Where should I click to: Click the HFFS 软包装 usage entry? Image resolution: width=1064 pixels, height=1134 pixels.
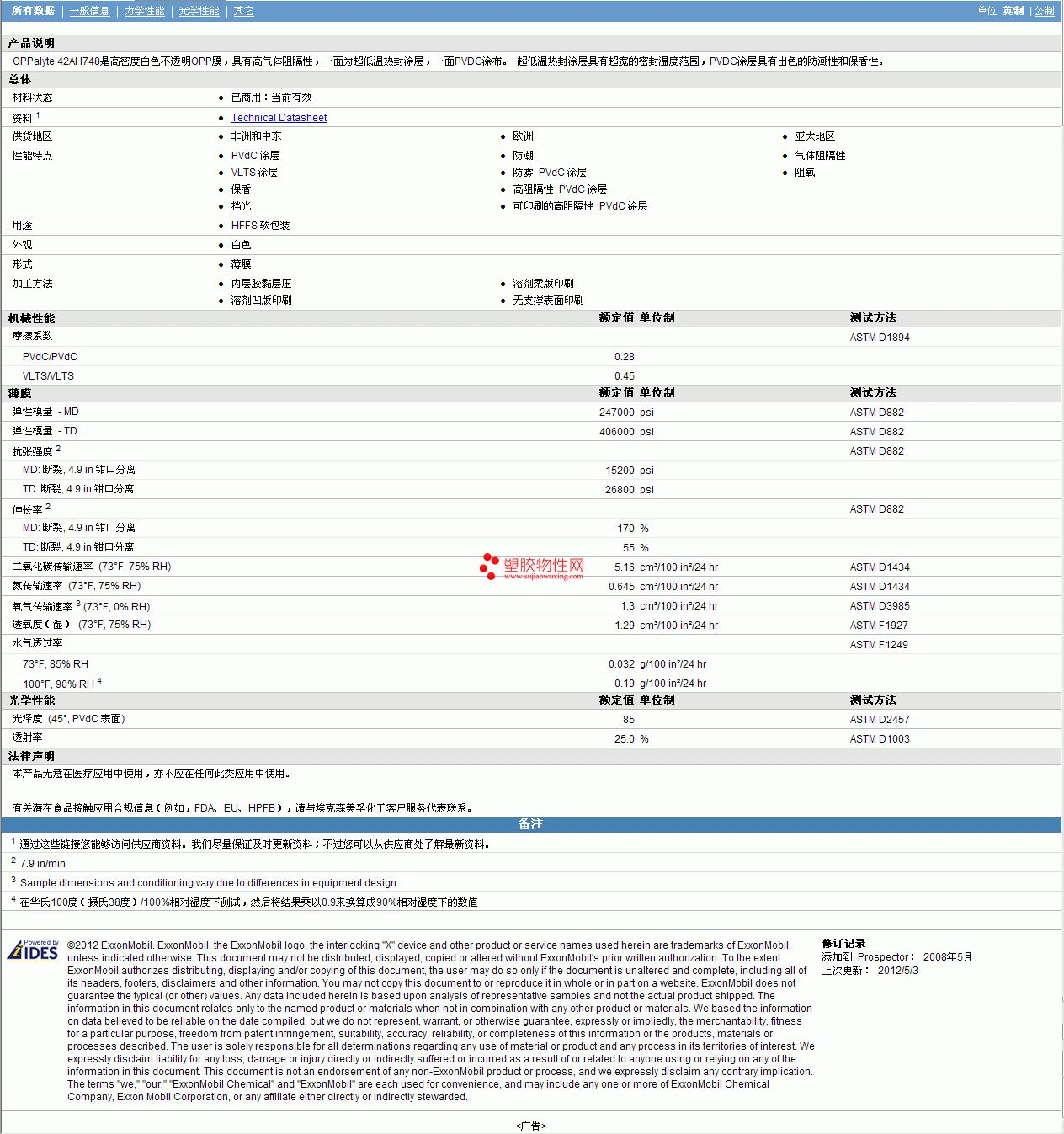pos(261,226)
